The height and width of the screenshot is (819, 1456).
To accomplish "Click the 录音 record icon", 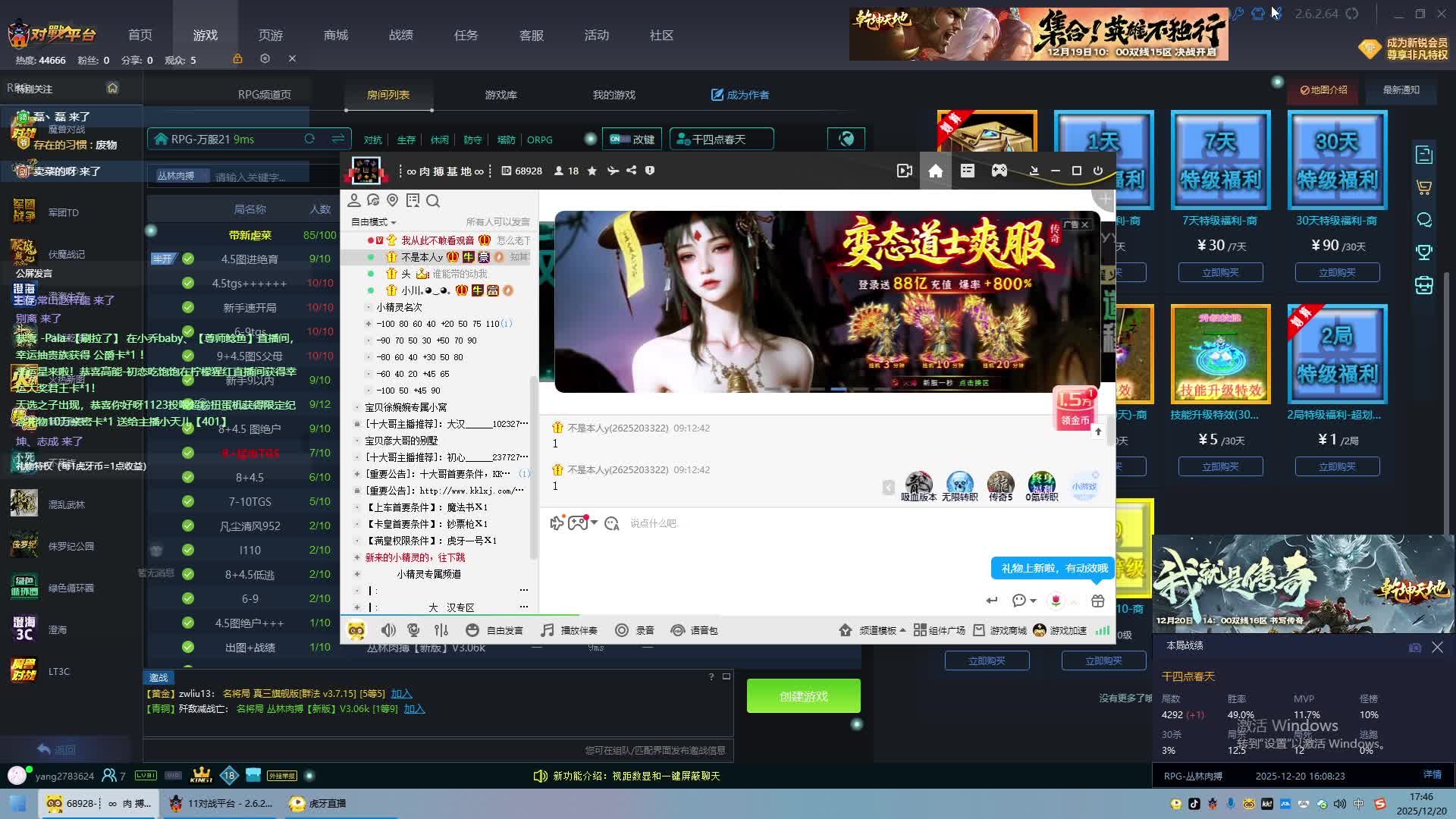I will point(622,630).
